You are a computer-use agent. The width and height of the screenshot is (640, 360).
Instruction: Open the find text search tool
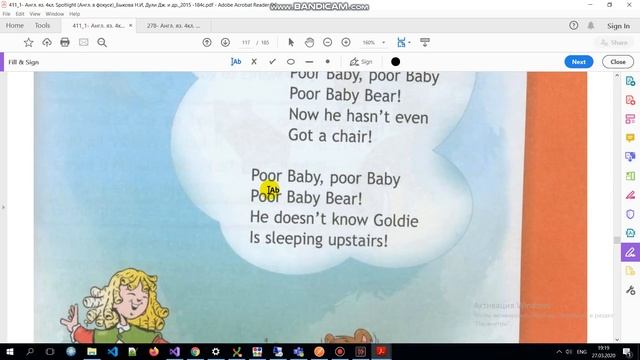tap(102, 42)
